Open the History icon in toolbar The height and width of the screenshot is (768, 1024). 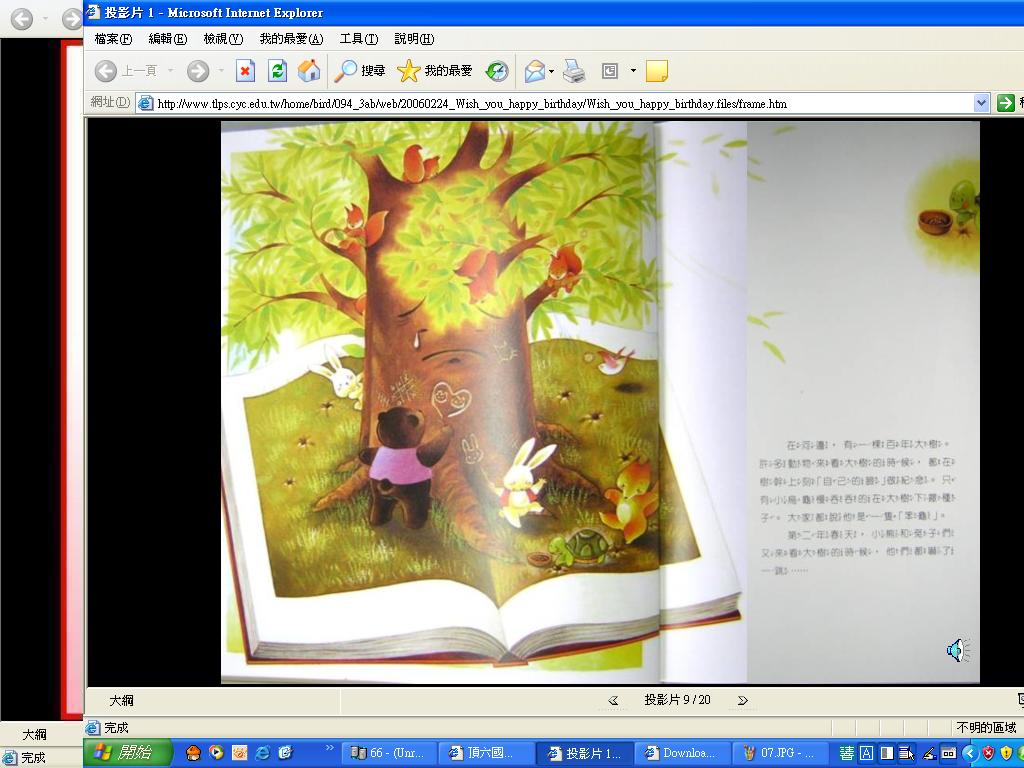pos(497,71)
